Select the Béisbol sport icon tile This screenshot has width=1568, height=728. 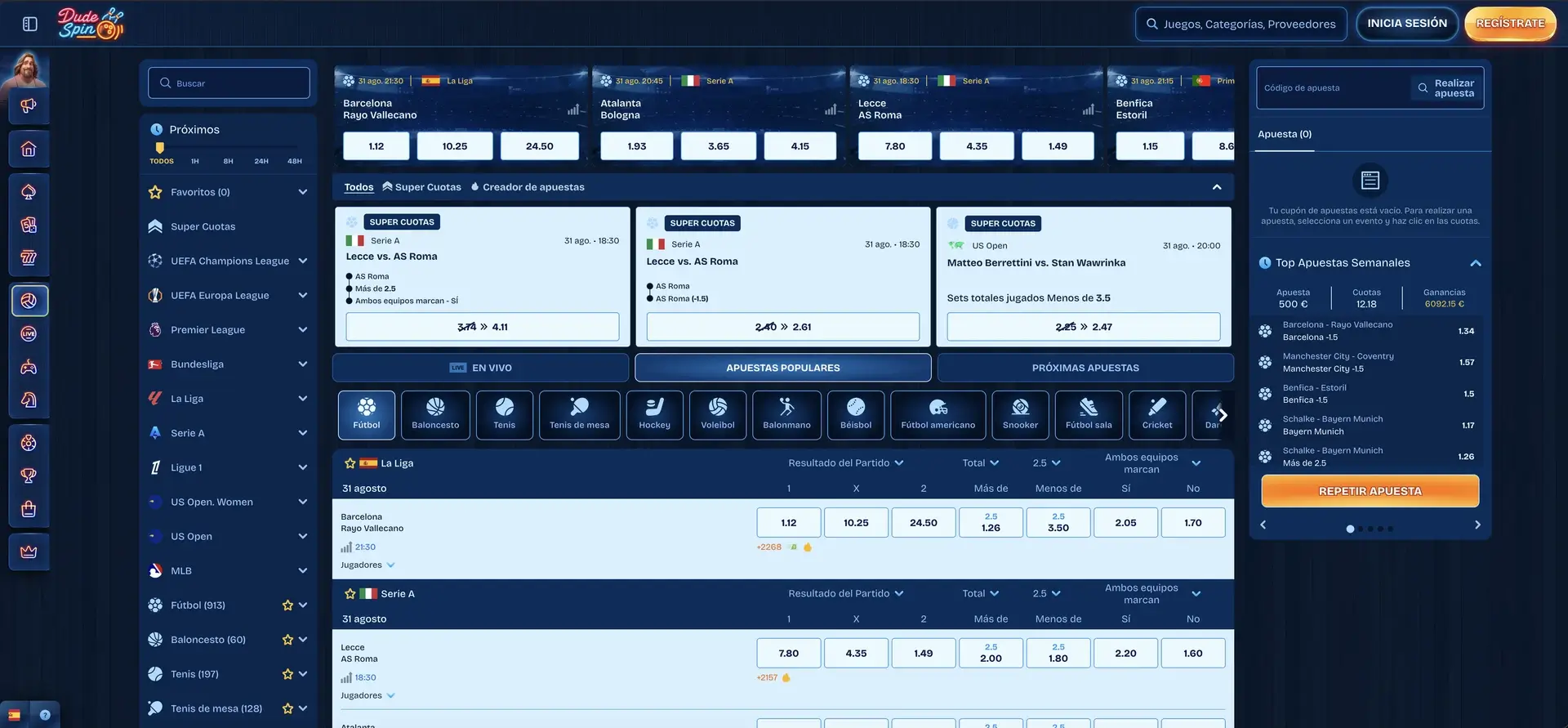click(x=856, y=415)
